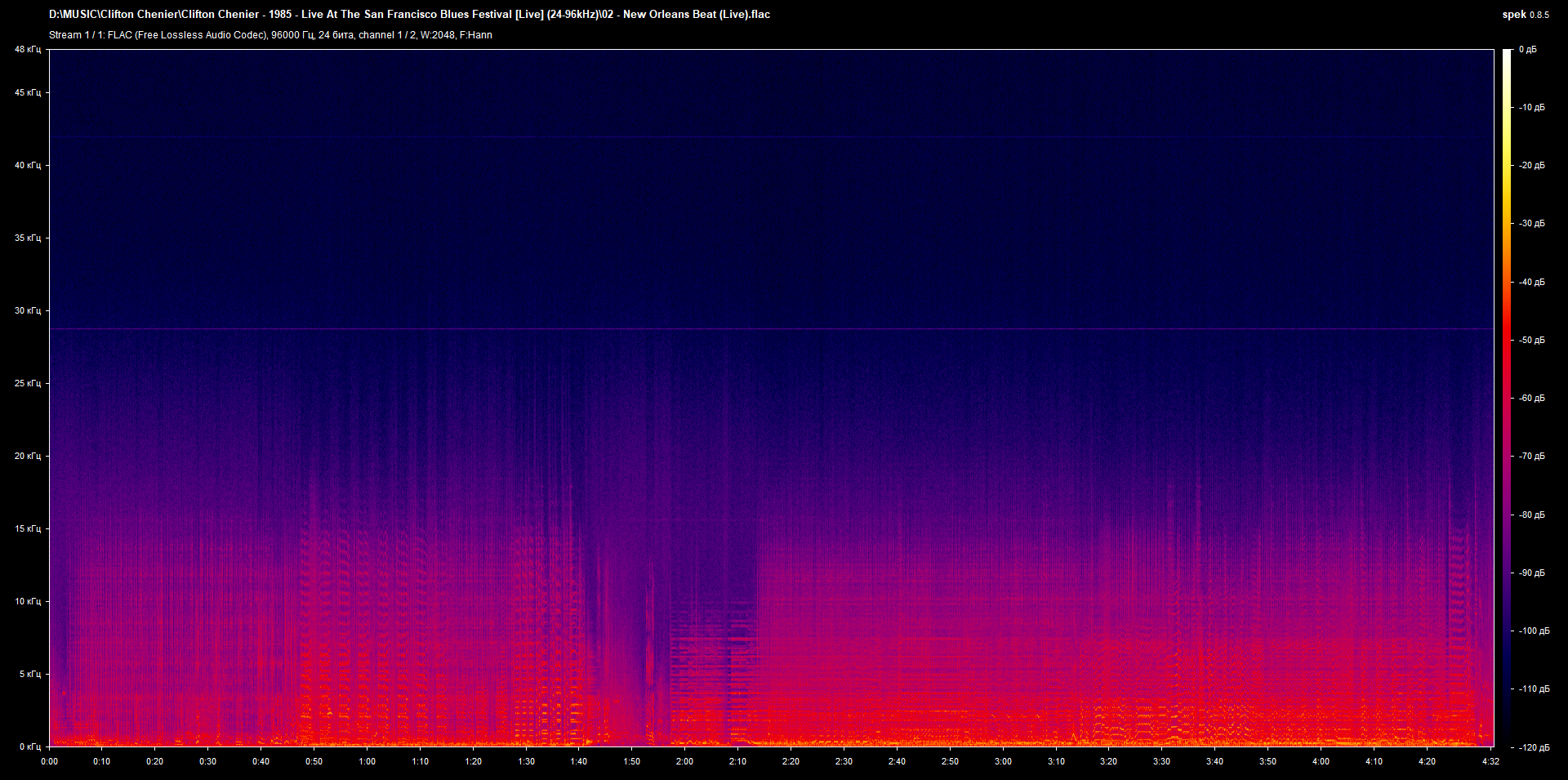Click the 4:32 end time marker
This screenshot has height=780, width=1568.
coord(1492,760)
